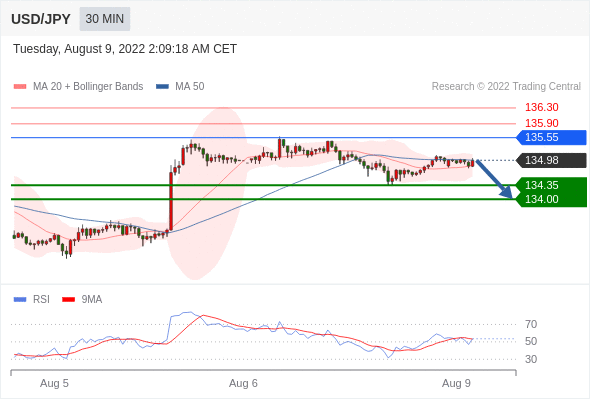Open the Research © 2022 Trading Central credit
The width and height of the screenshot is (590, 400).
click(x=506, y=87)
